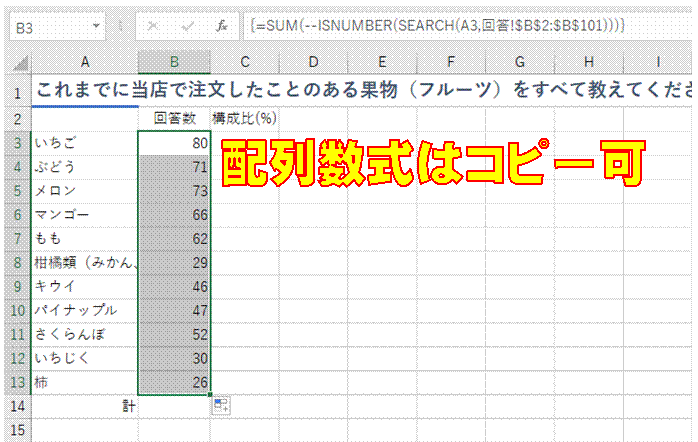Select the 柑橘類（みかん cell
The height and width of the screenshot is (442, 698).
(85, 263)
